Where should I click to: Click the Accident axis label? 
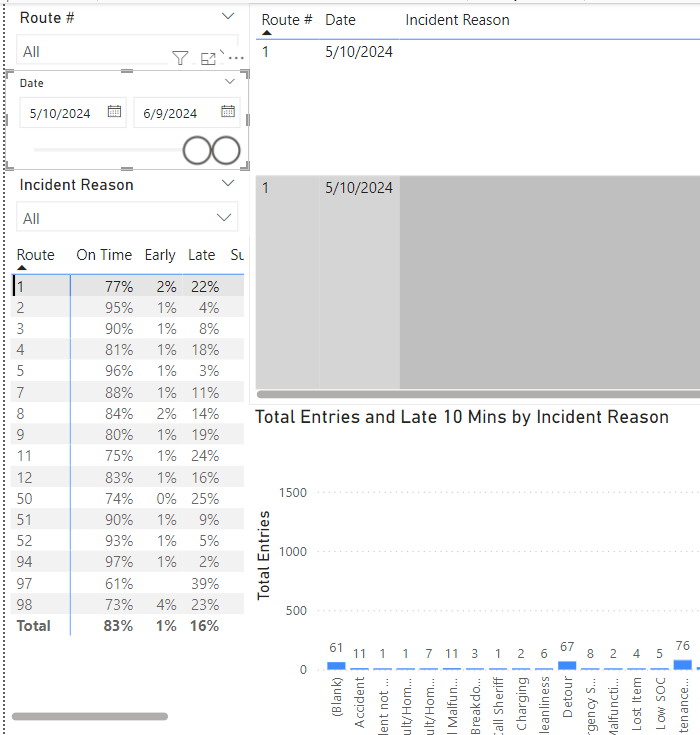coord(360,702)
